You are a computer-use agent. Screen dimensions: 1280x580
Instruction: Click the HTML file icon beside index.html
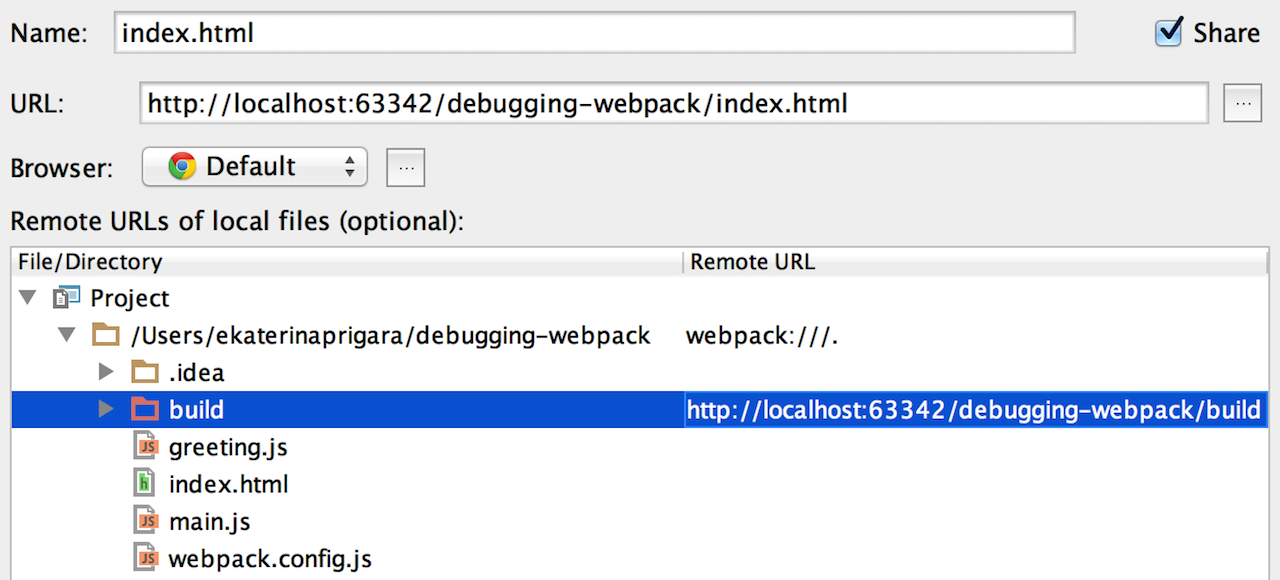click(x=146, y=483)
